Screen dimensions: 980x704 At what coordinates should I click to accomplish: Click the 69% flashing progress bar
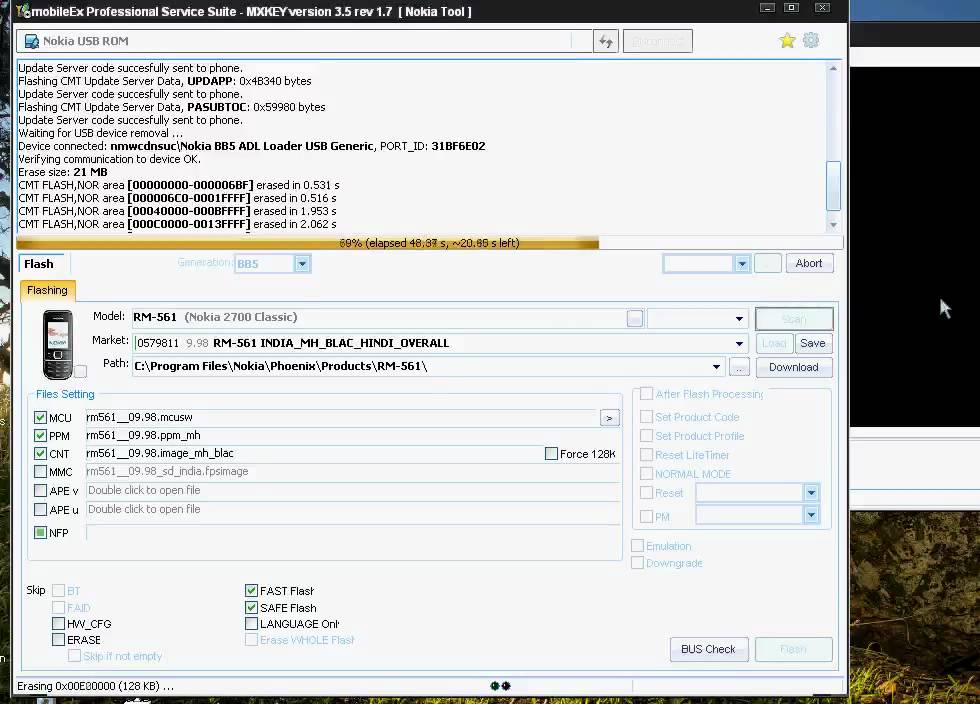pos(429,243)
